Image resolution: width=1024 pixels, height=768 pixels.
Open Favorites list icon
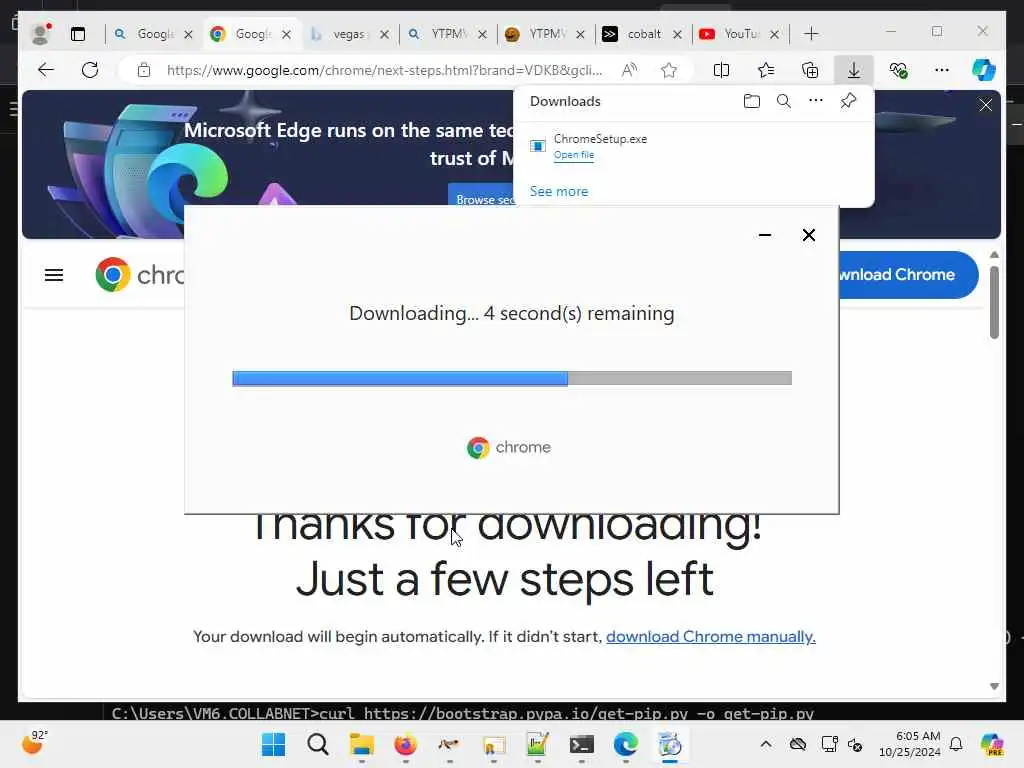point(766,70)
